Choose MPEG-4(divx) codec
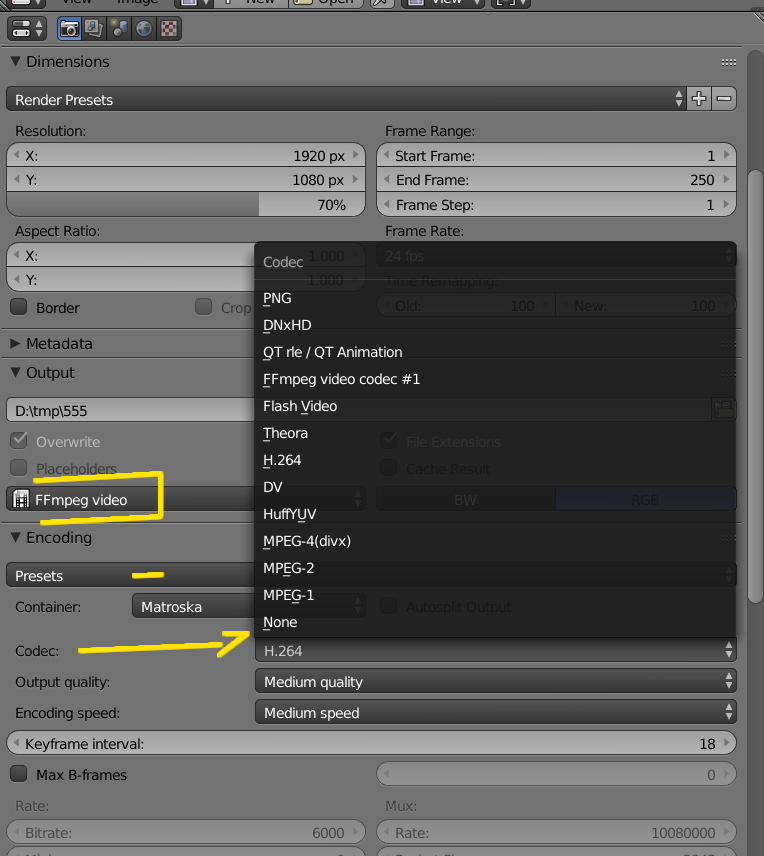The height and width of the screenshot is (856, 764). click(x=495, y=541)
